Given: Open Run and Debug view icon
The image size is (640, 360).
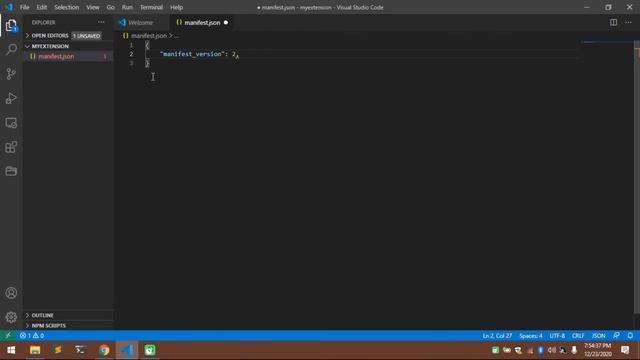Looking at the screenshot, I should (11, 98).
